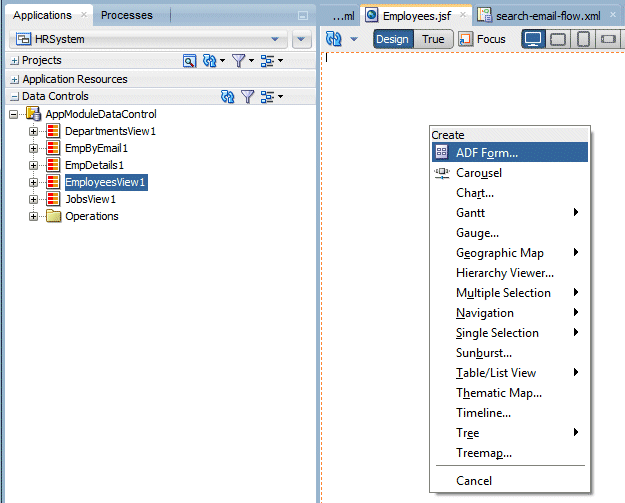The image size is (625, 503).
Task: Open the search-email-flow.xml tab
Action: click(x=548, y=16)
